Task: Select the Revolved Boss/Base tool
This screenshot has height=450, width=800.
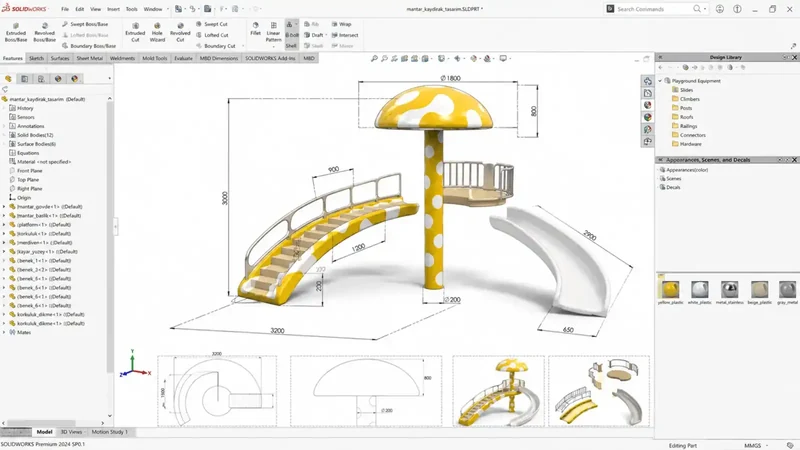Action: point(44,32)
